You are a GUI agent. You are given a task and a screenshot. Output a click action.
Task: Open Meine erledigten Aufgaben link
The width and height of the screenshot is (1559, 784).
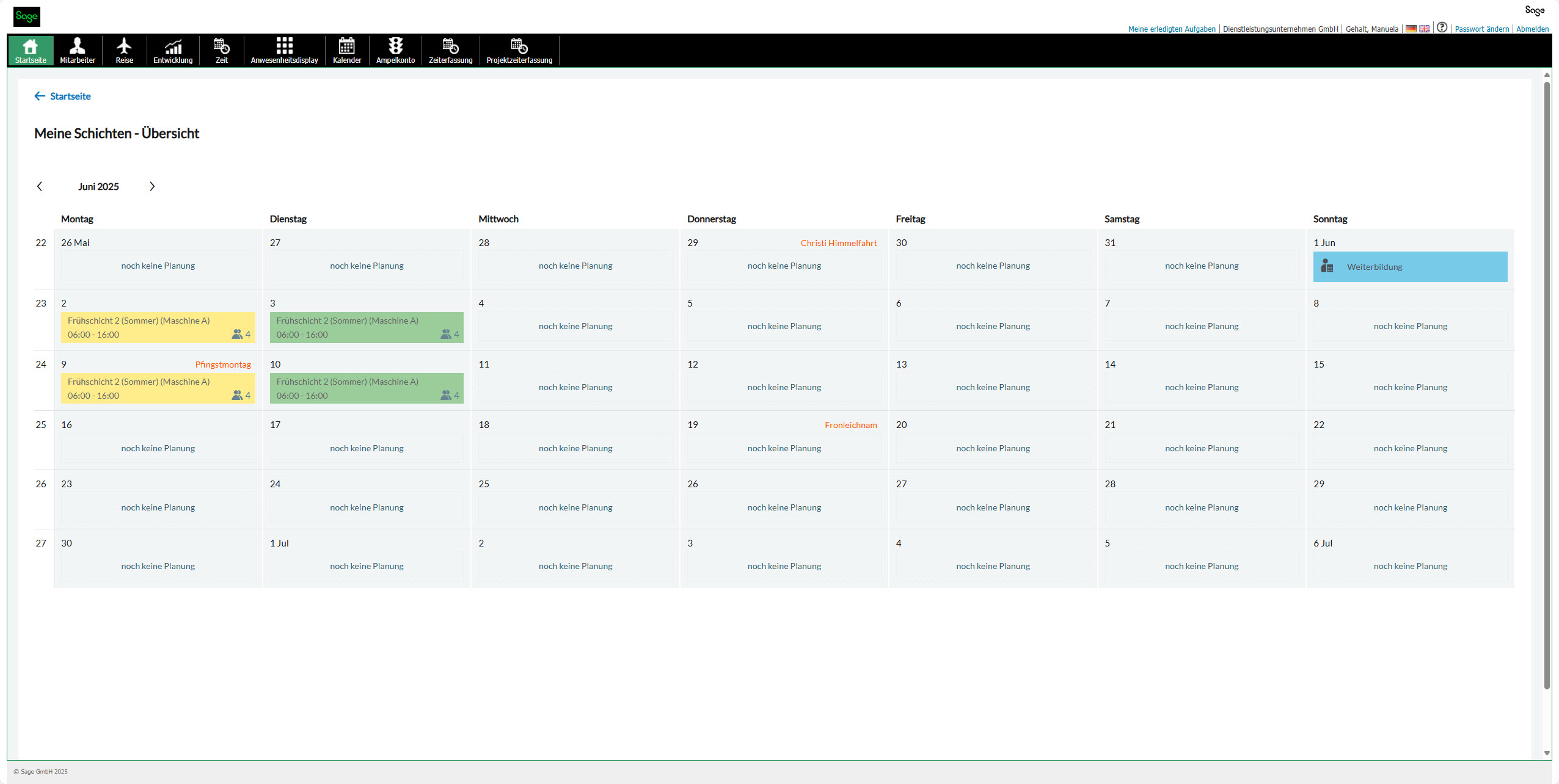[x=1171, y=29]
